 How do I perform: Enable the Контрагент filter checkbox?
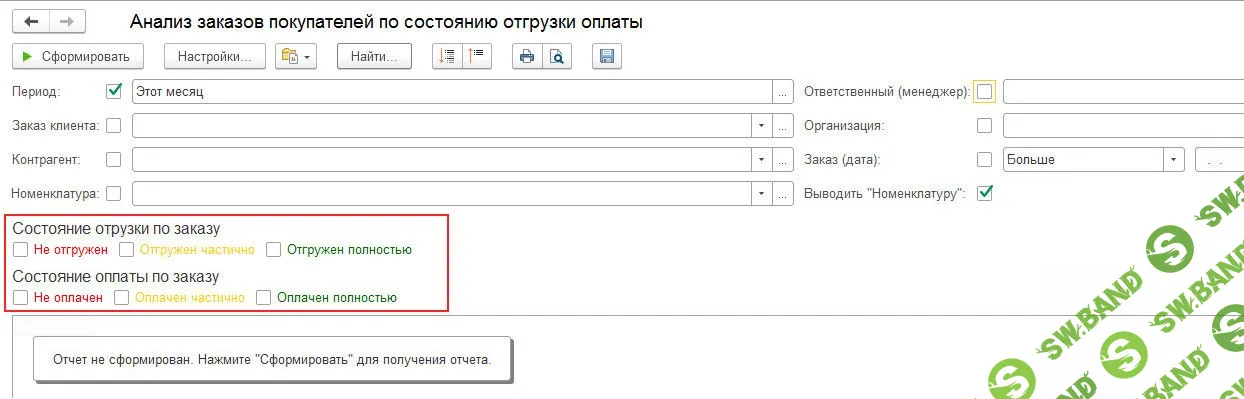[x=113, y=159]
